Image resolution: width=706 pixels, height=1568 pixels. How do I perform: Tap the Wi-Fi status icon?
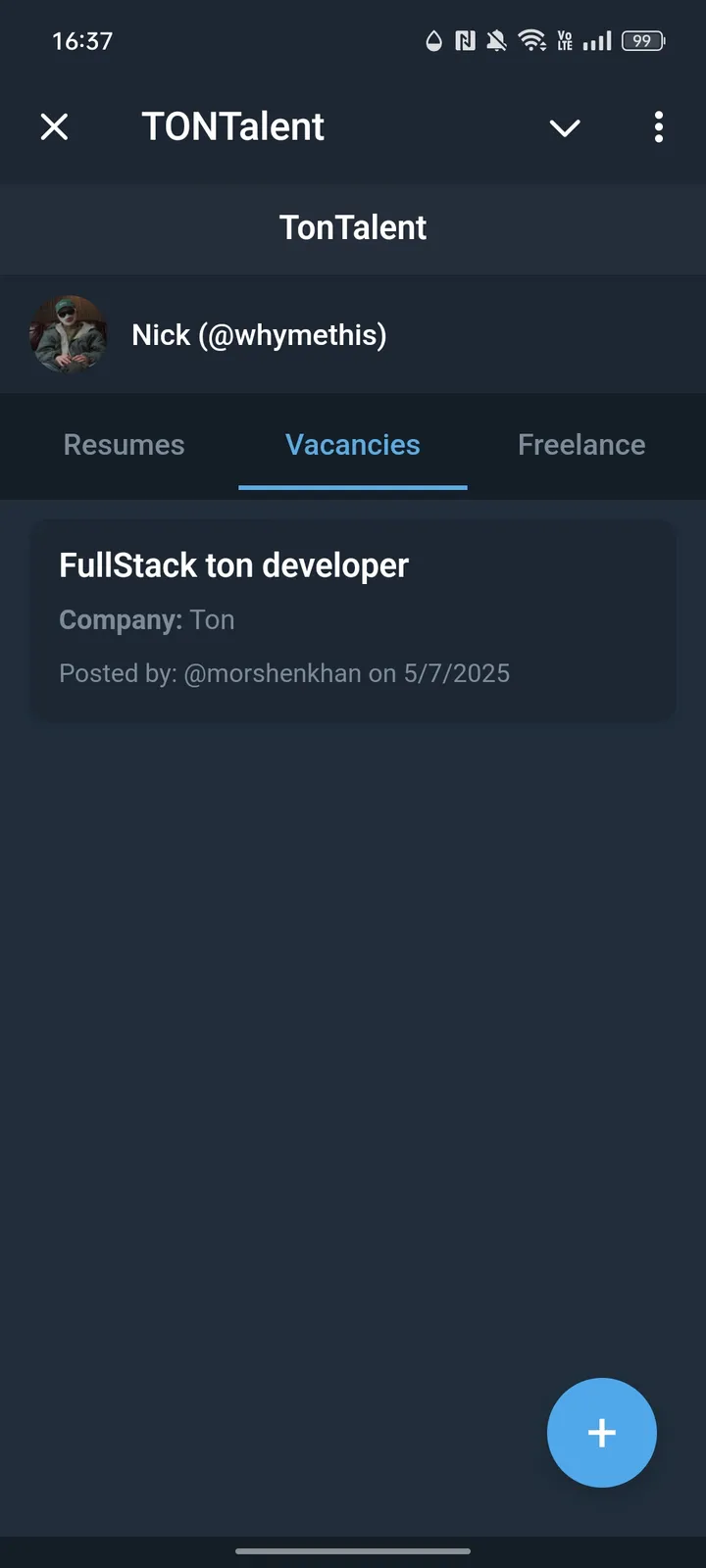(531, 41)
